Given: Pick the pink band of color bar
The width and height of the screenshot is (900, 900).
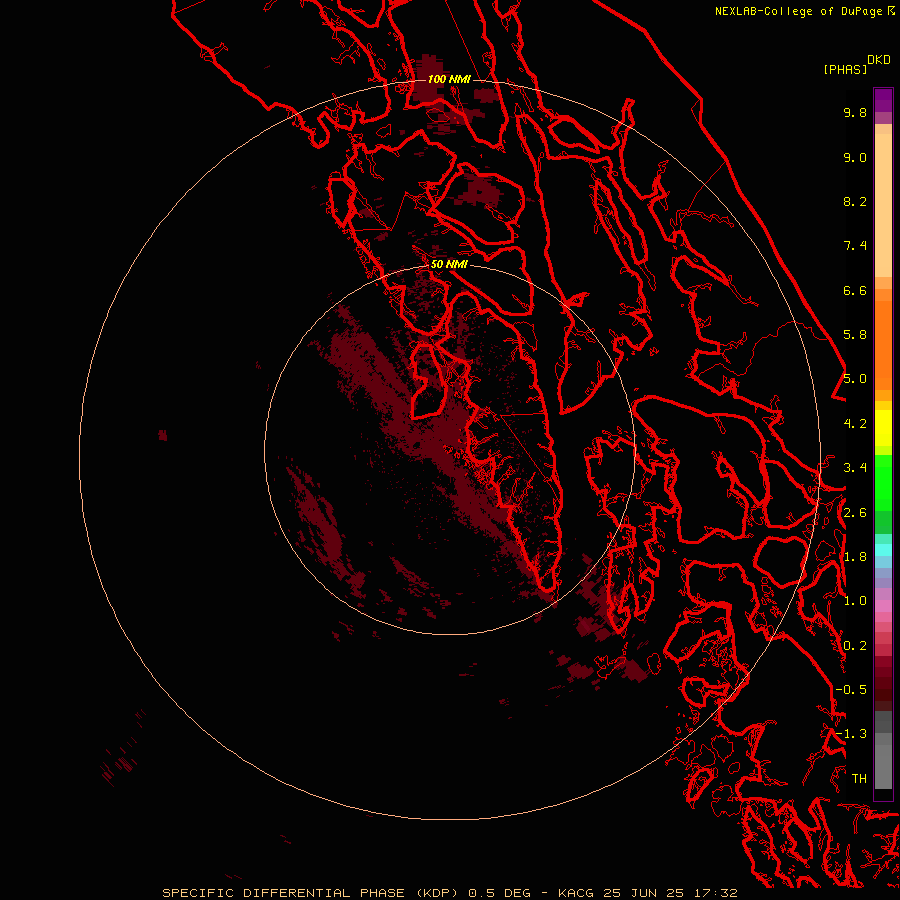Looking at the screenshot, I should (x=883, y=606).
